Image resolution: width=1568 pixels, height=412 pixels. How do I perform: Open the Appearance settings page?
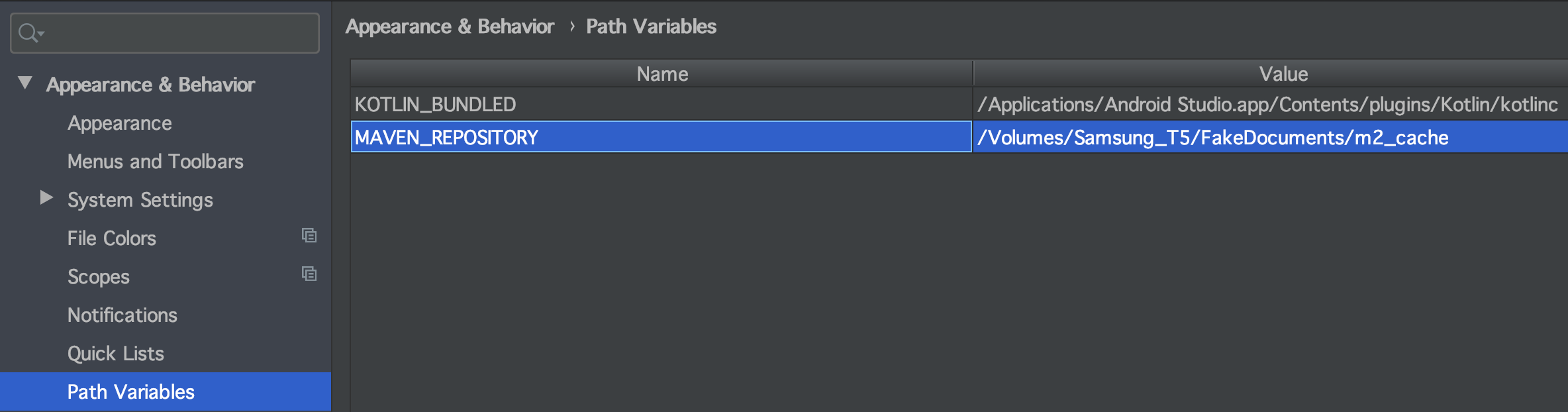pos(120,123)
